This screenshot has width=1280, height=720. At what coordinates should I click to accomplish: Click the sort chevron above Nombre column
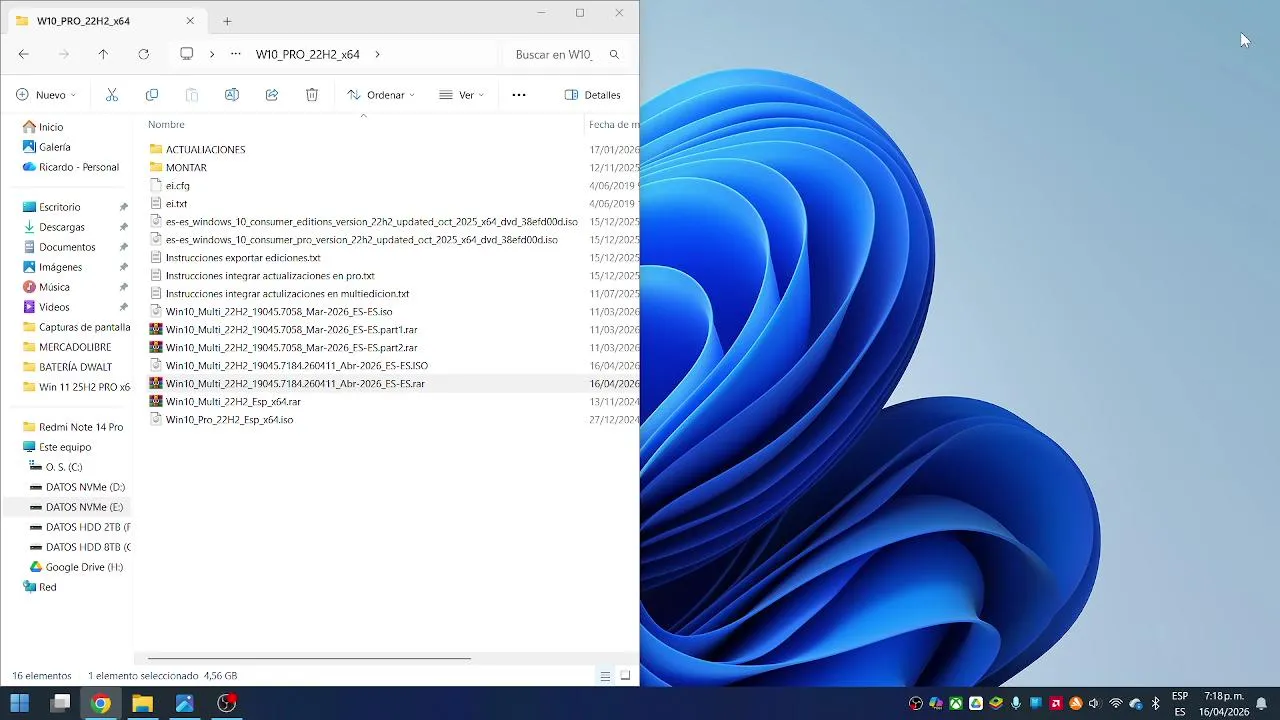tap(363, 115)
